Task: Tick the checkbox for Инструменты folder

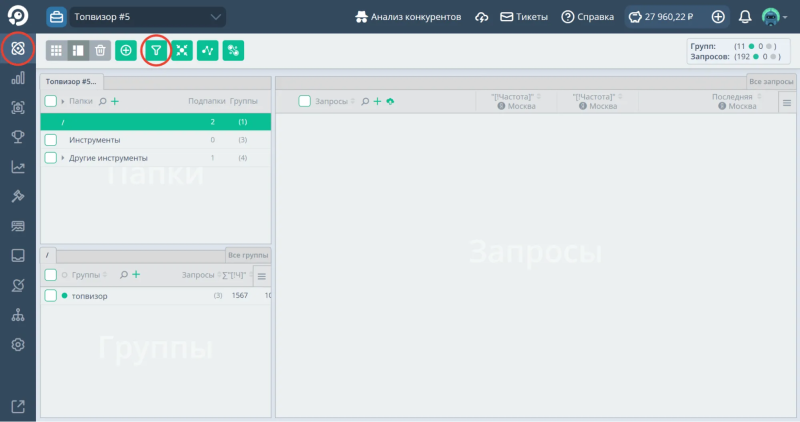Action: coord(51,140)
